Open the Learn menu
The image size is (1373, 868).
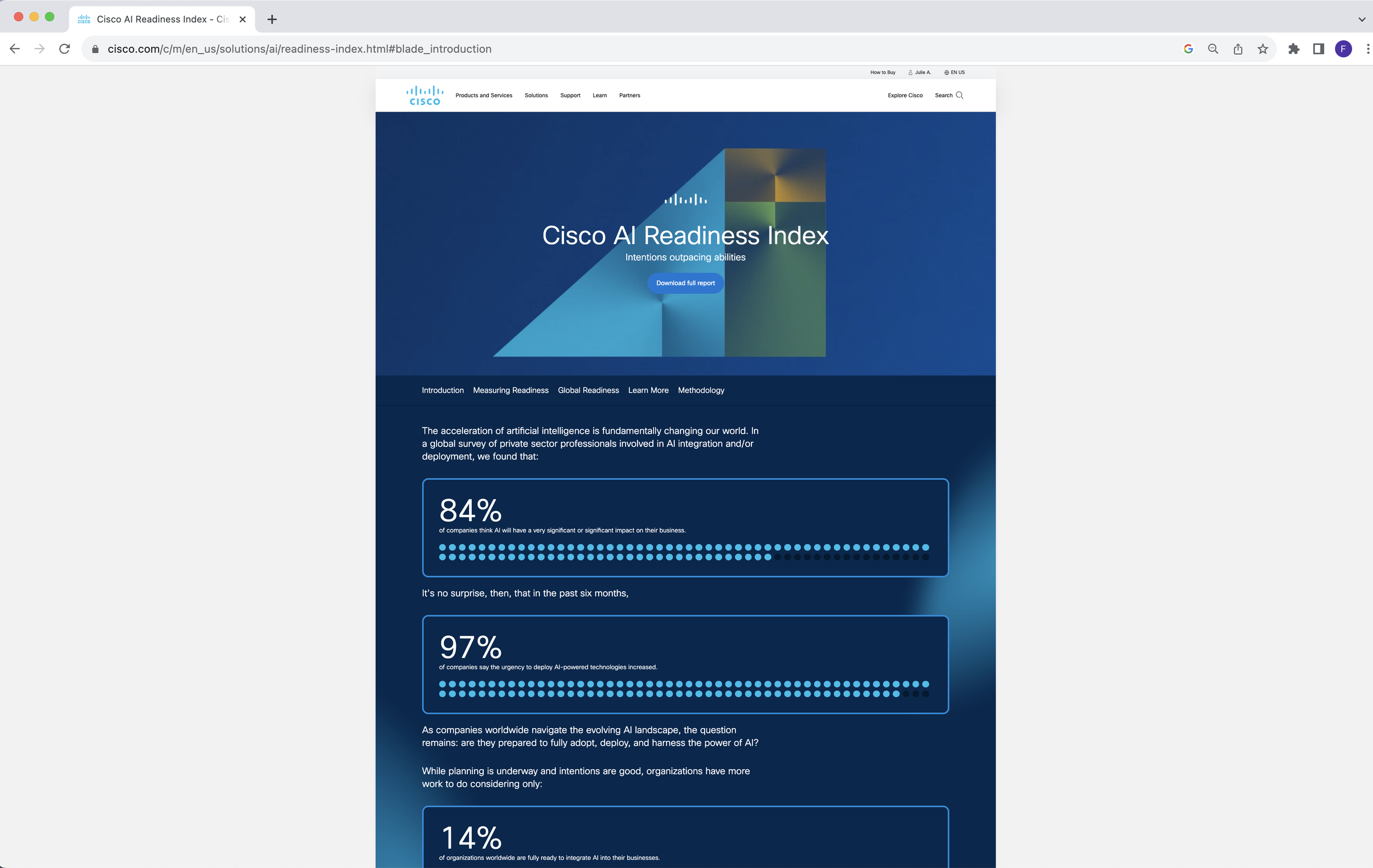tap(599, 95)
